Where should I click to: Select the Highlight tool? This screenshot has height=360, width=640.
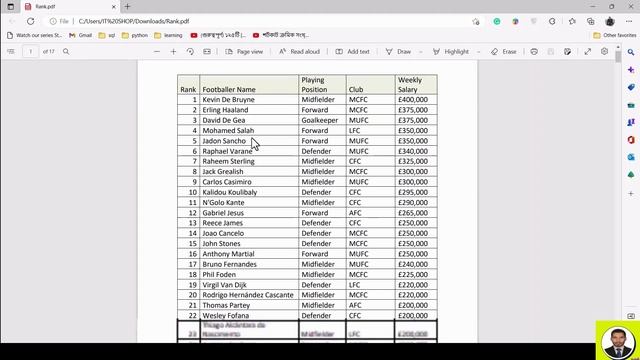pyautogui.click(x=451, y=52)
